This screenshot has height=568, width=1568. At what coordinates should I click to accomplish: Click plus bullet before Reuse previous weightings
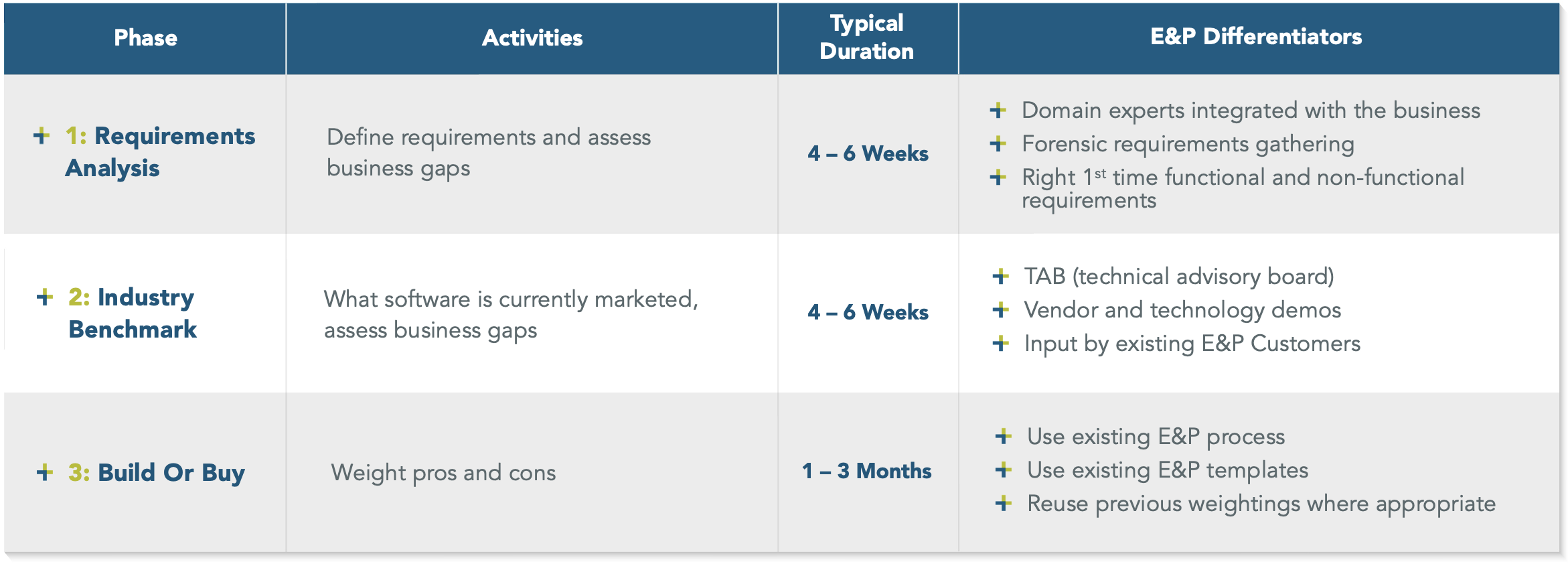pyautogui.click(x=1004, y=503)
